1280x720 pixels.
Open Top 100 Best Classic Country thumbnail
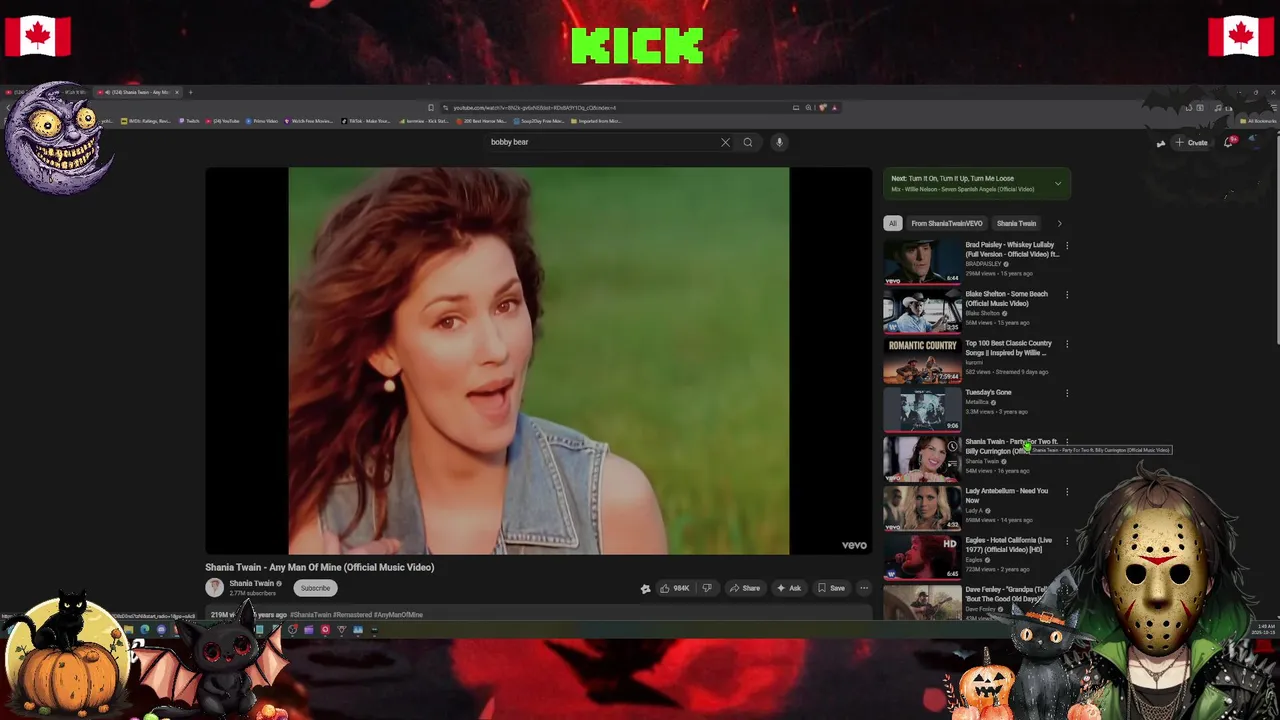[922, 360]
